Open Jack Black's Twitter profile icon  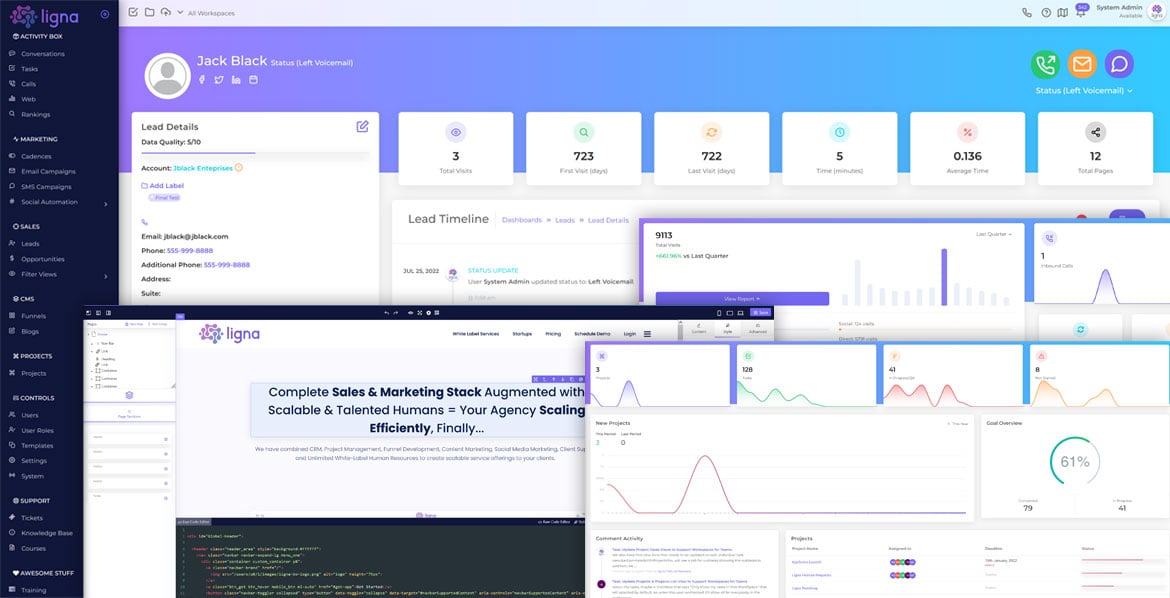tap(219, 80)
